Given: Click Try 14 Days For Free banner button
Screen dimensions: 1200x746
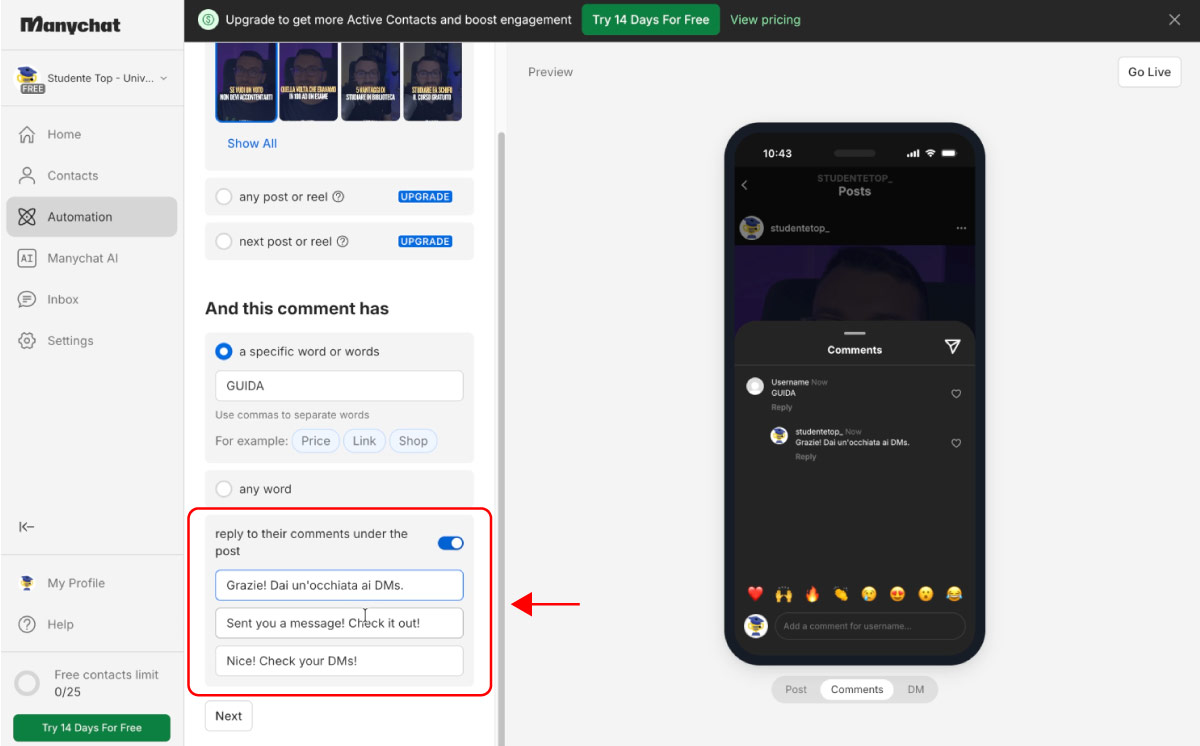Looking at the screenshot, I should pyautogui.click(x=650, y=19).
